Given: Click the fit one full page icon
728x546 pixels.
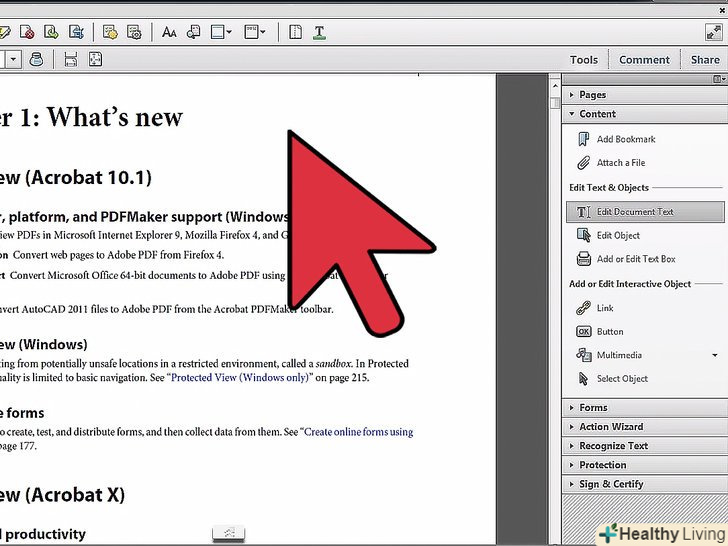Looking at the screenshot, I should click(95, 59).
